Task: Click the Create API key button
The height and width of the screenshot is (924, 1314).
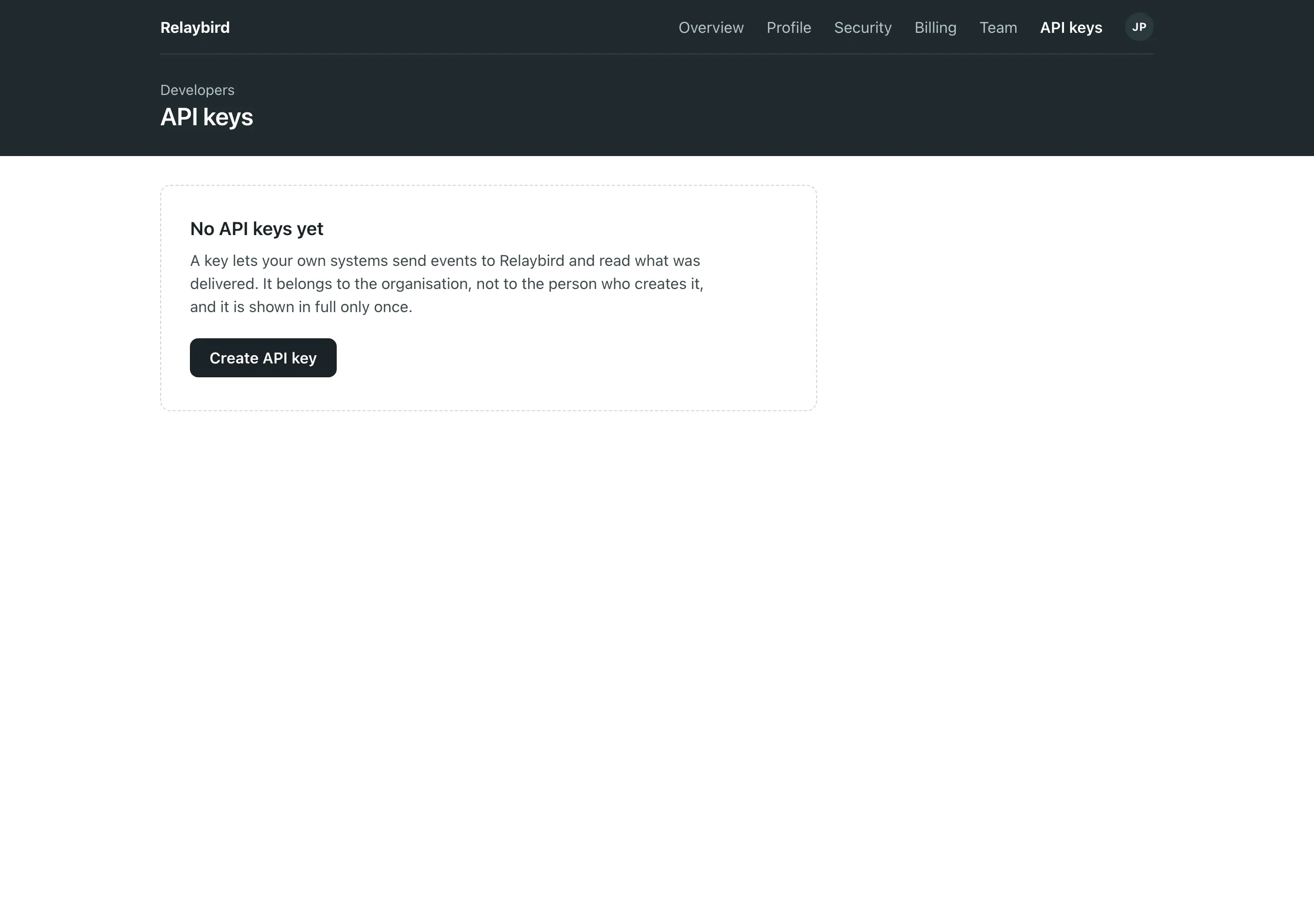Action: point(263,358)
